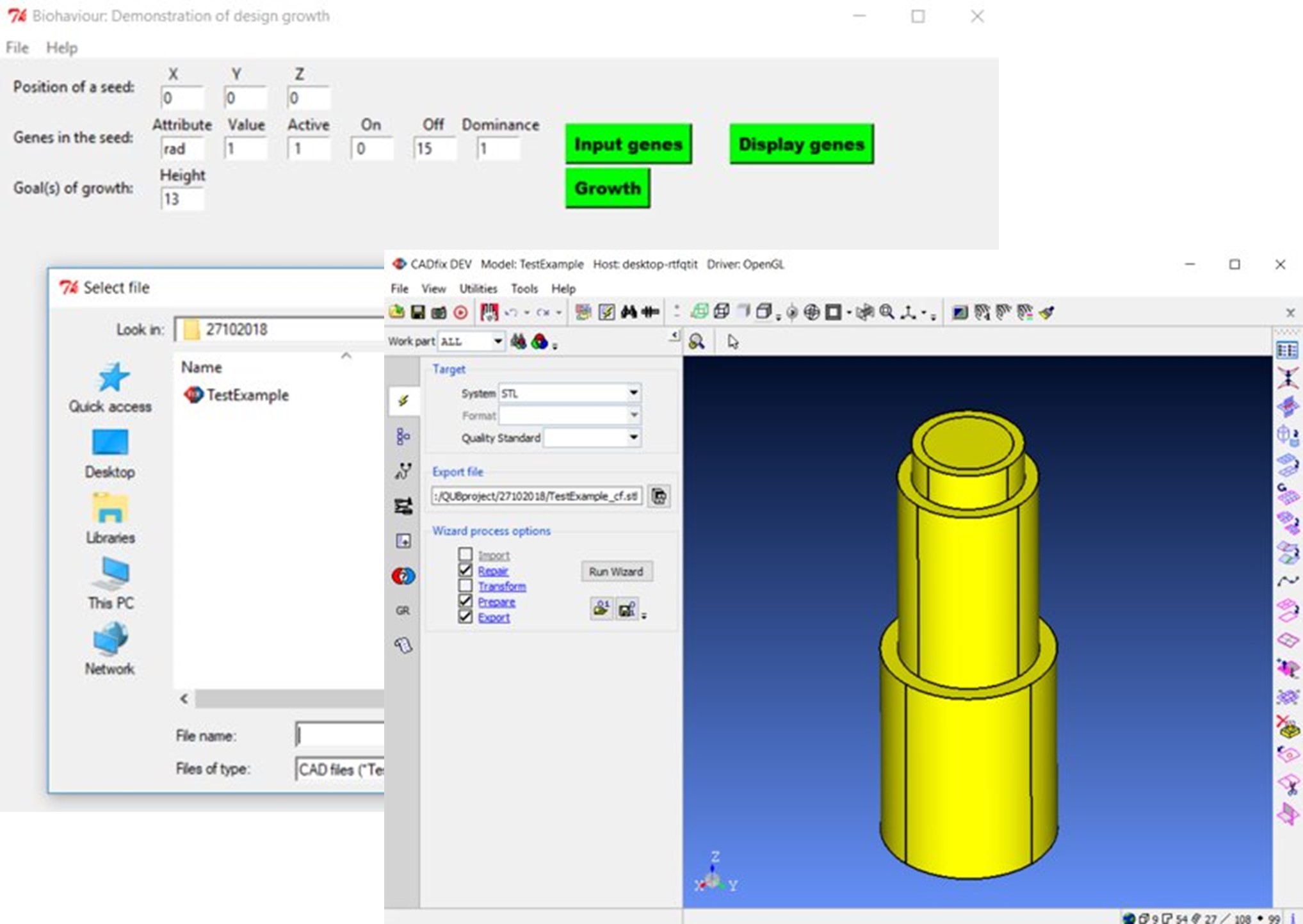
Task: Click the browse icon beside Export file path
Action: [x=659, y=496]
